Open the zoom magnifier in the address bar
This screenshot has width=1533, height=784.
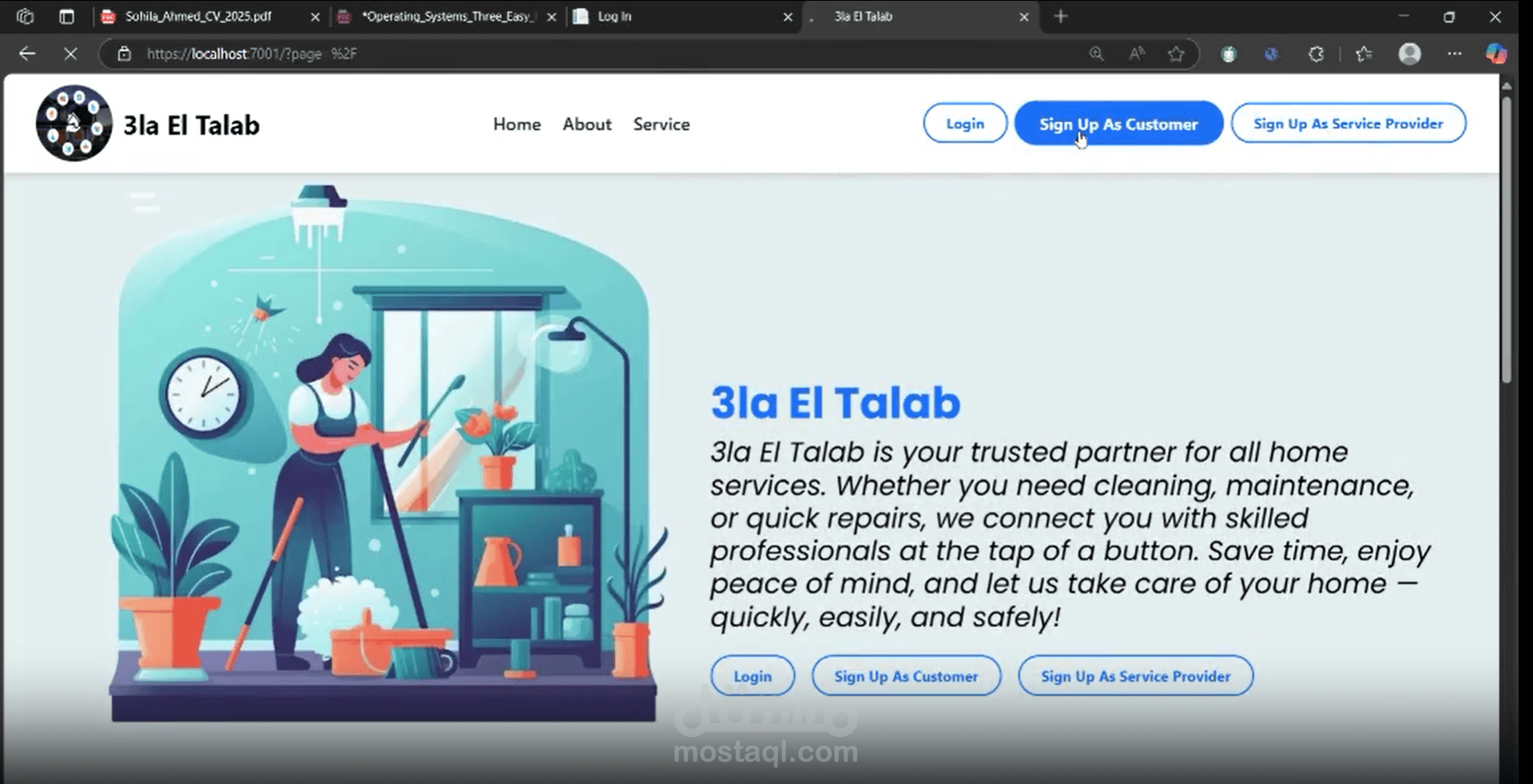(1096, 53)
